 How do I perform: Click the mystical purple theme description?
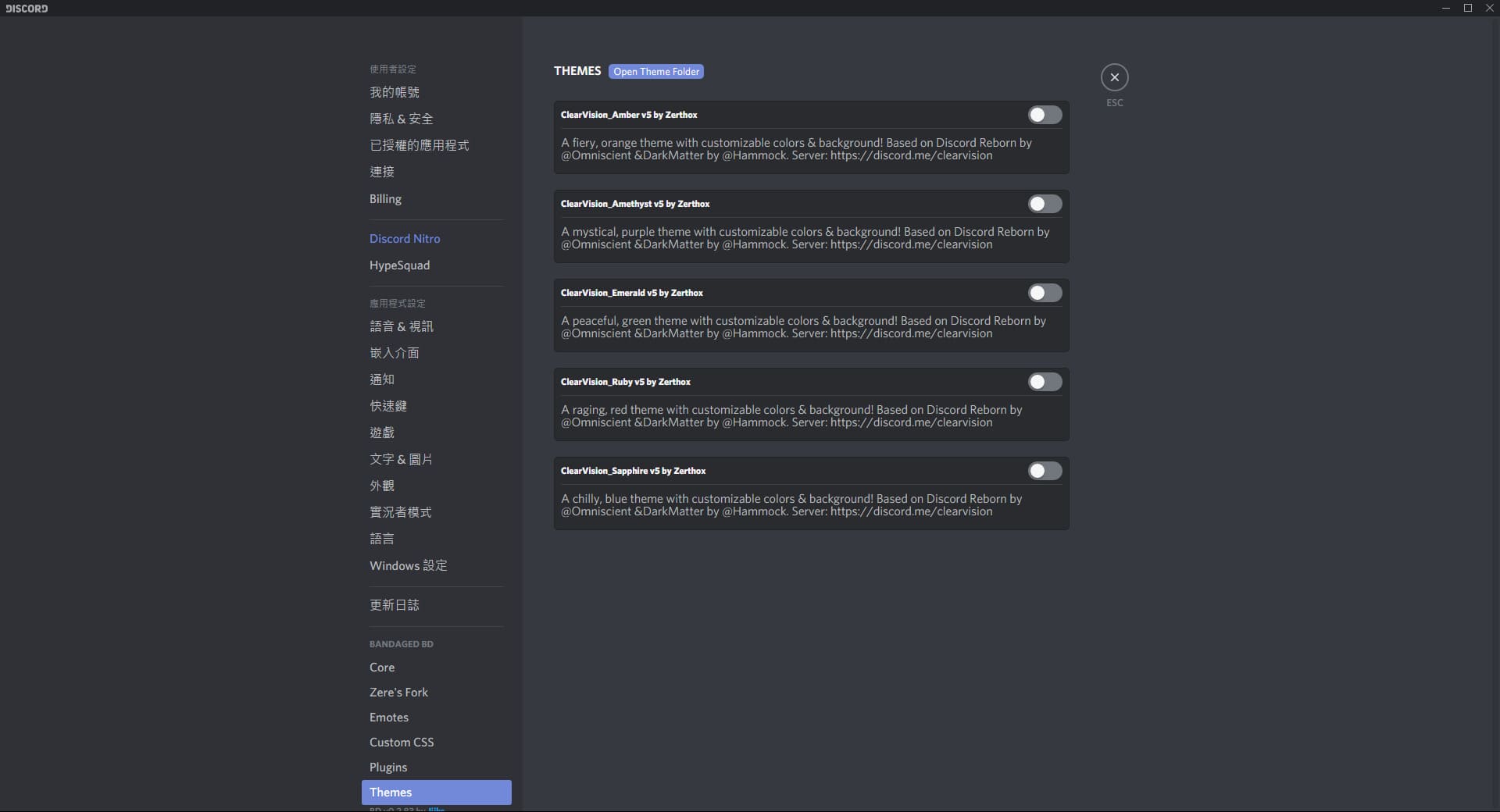pos(805,238)
